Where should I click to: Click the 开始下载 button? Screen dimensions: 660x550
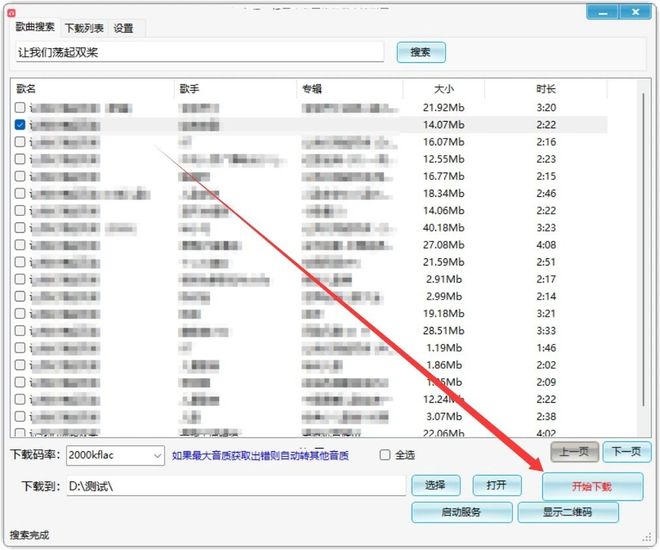592,486
